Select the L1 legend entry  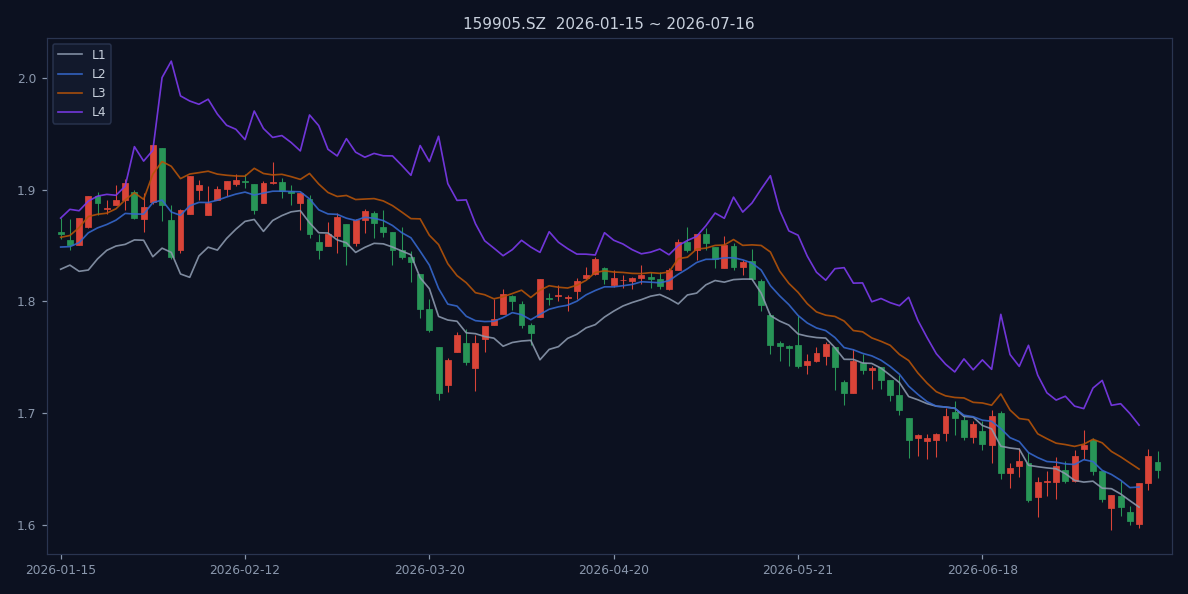click(82, 55)
